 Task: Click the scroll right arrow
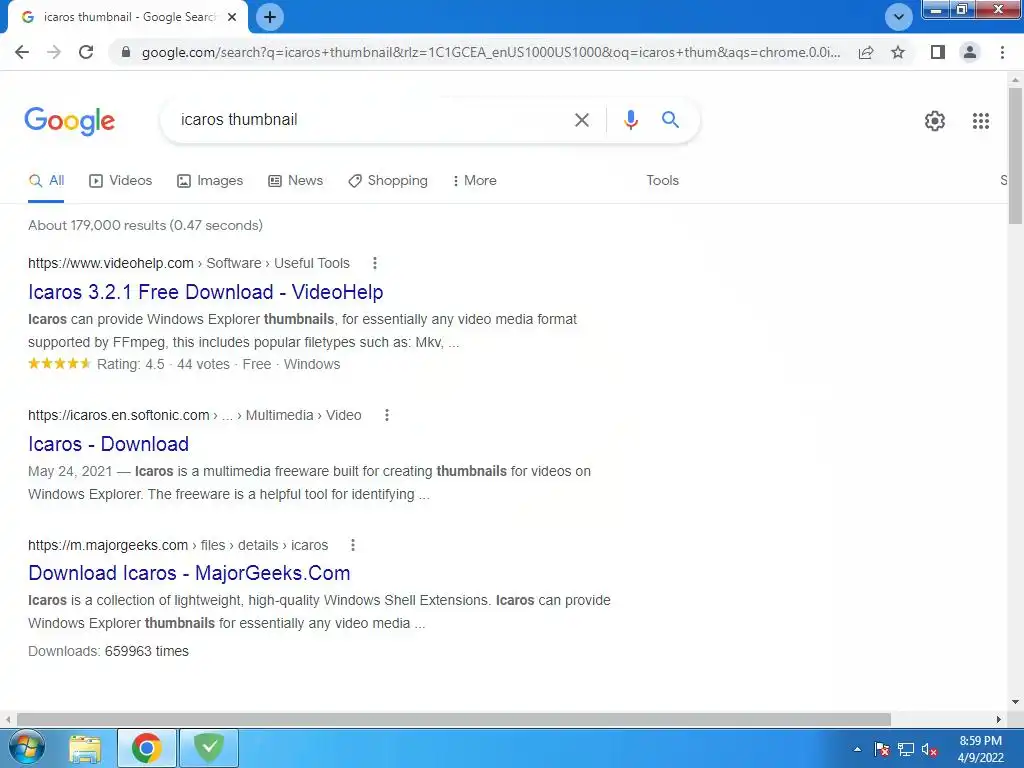(x=999, y=719)
